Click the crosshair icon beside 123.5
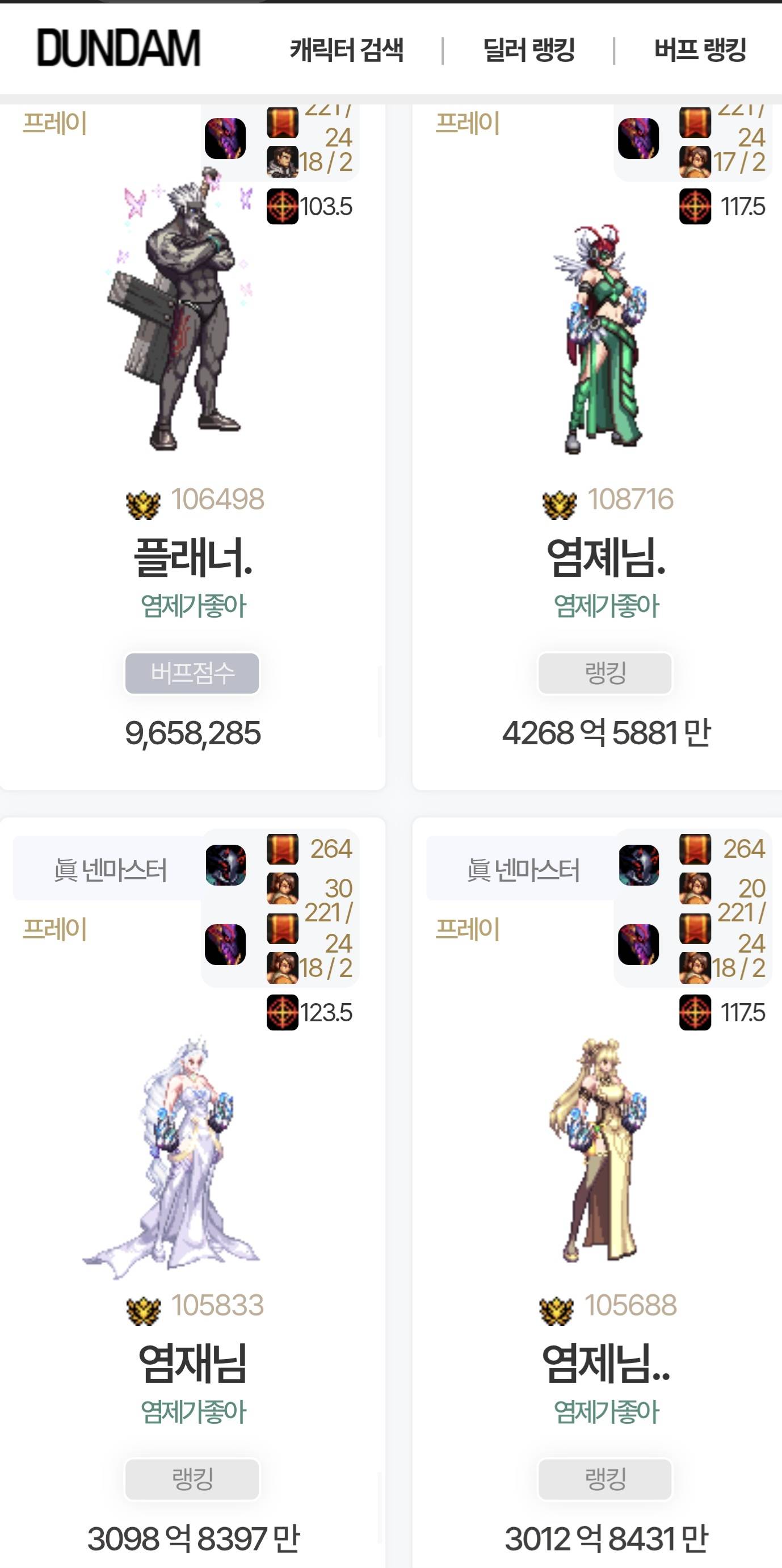This screenshot has width=782, height=1568. [x=283, y=1012]
